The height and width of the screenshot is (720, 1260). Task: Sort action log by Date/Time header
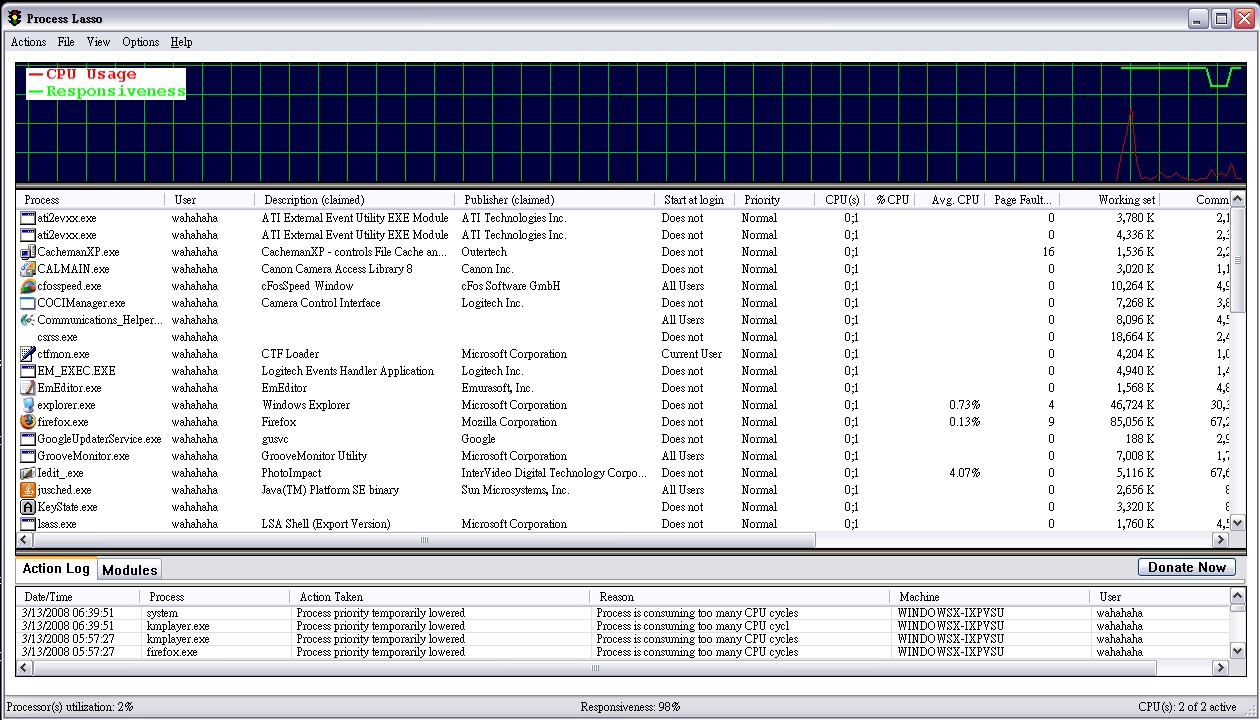click(x=78, y=597)
